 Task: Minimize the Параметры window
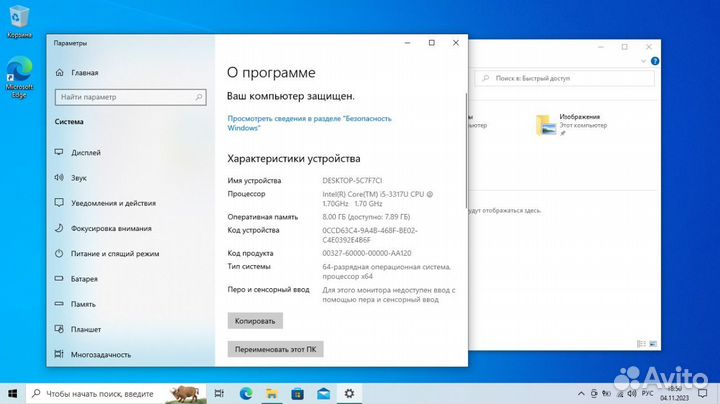[x=407, y=43]
